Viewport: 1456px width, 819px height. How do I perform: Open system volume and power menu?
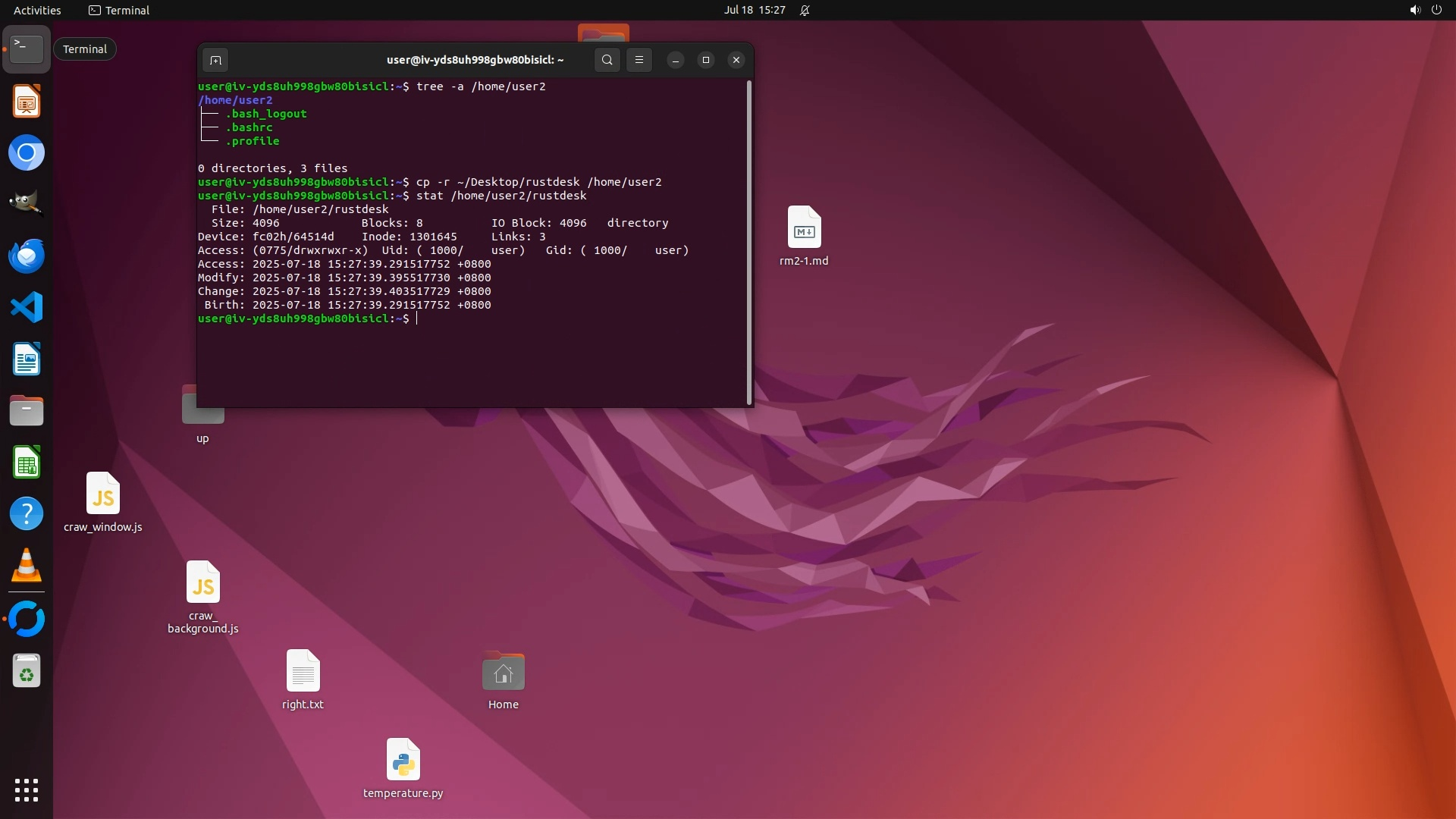1426,10
